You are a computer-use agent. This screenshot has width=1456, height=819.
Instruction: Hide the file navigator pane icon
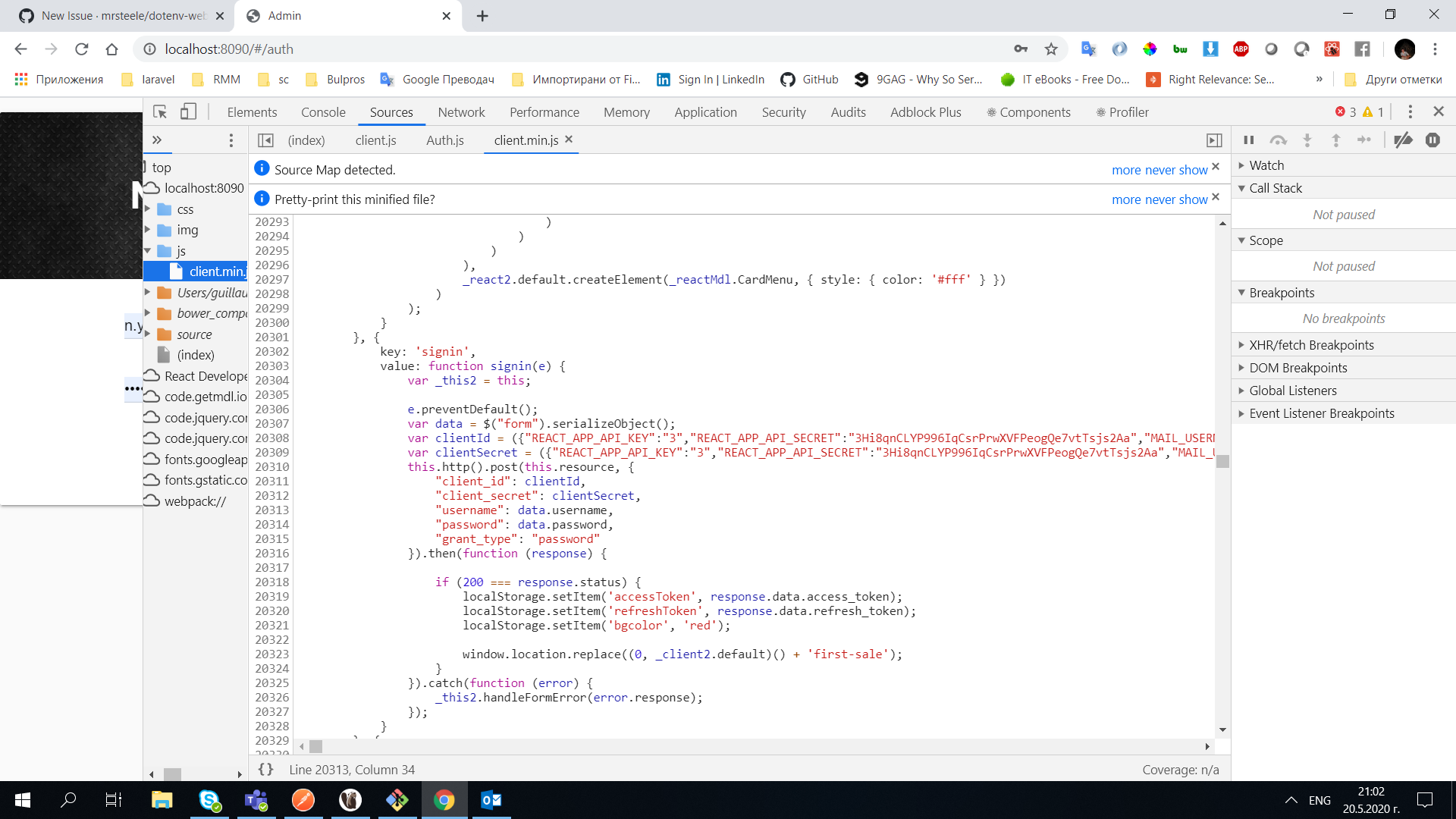265,140
